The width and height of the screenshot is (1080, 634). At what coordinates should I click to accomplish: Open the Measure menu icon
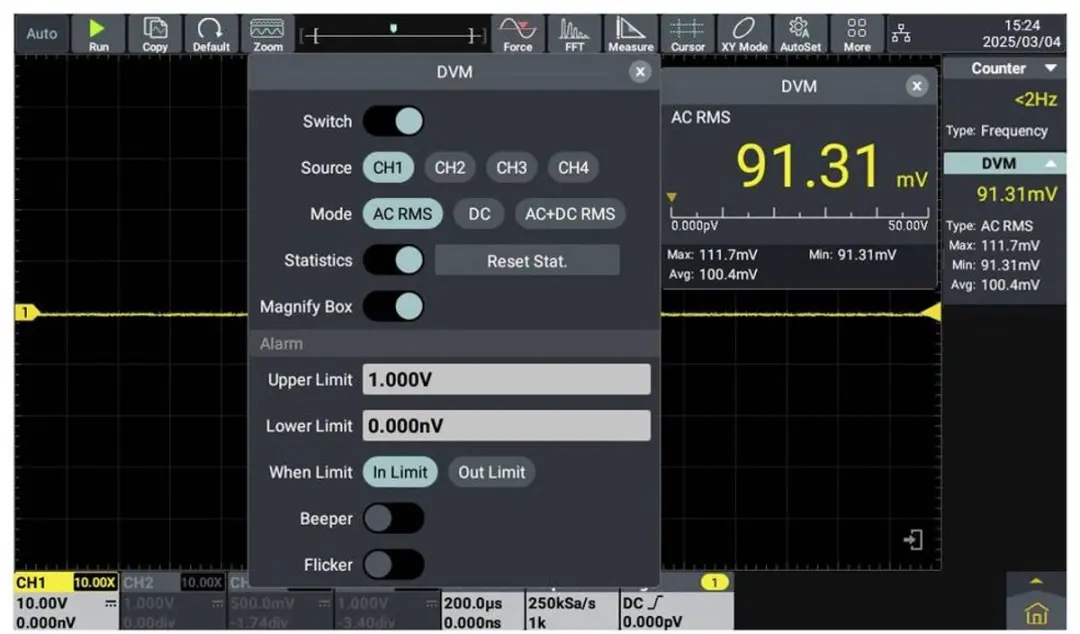pyautogui.click(x=630, y=34)
